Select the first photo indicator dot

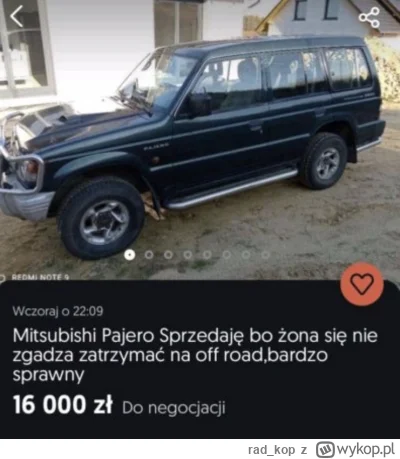130,255
